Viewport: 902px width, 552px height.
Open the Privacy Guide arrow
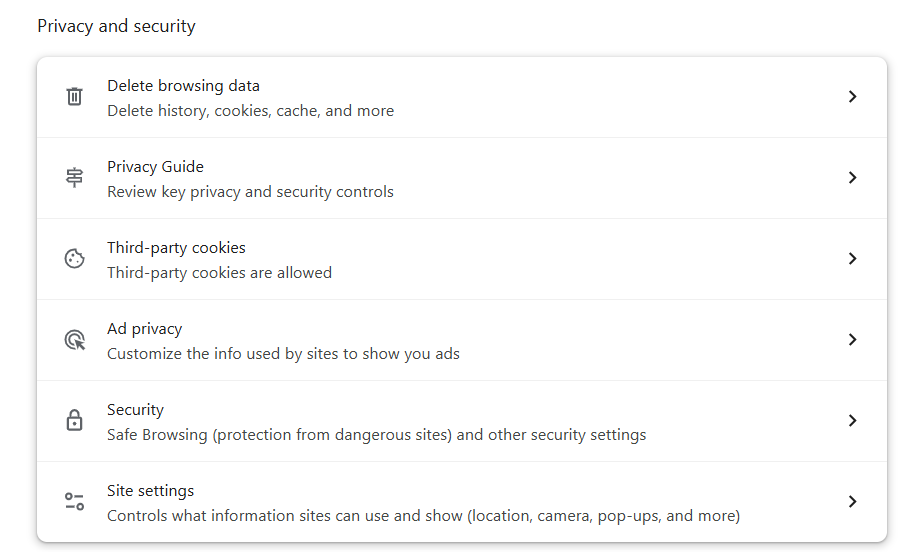coord(852,178)
